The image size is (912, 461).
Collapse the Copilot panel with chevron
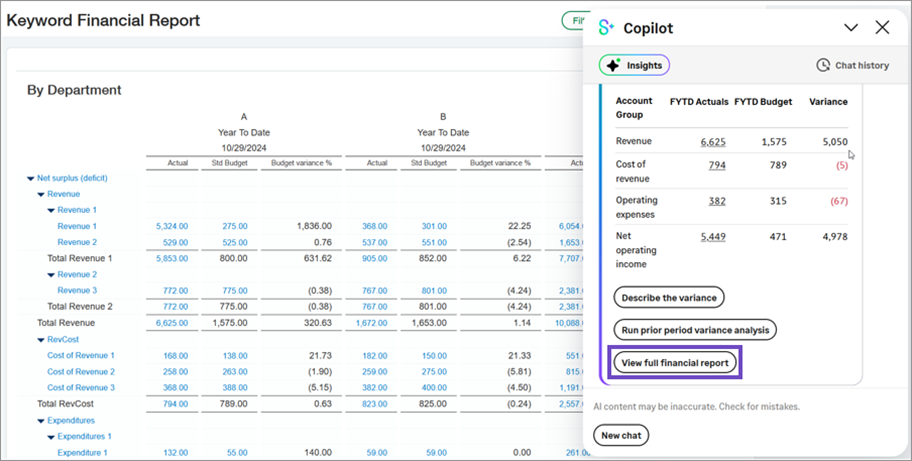[x=851, y=28]
